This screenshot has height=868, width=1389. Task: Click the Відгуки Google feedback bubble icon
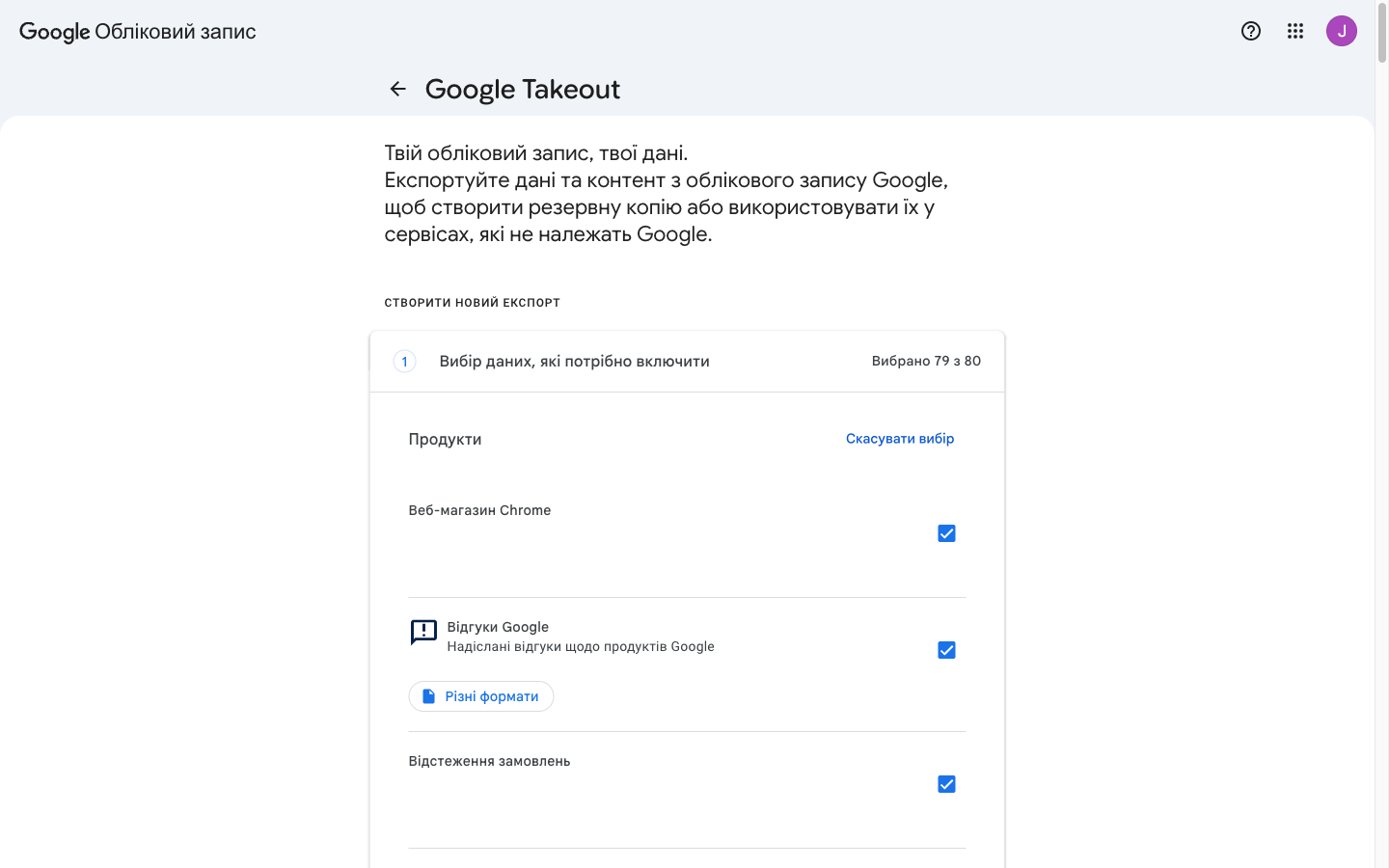coord(422,632)
